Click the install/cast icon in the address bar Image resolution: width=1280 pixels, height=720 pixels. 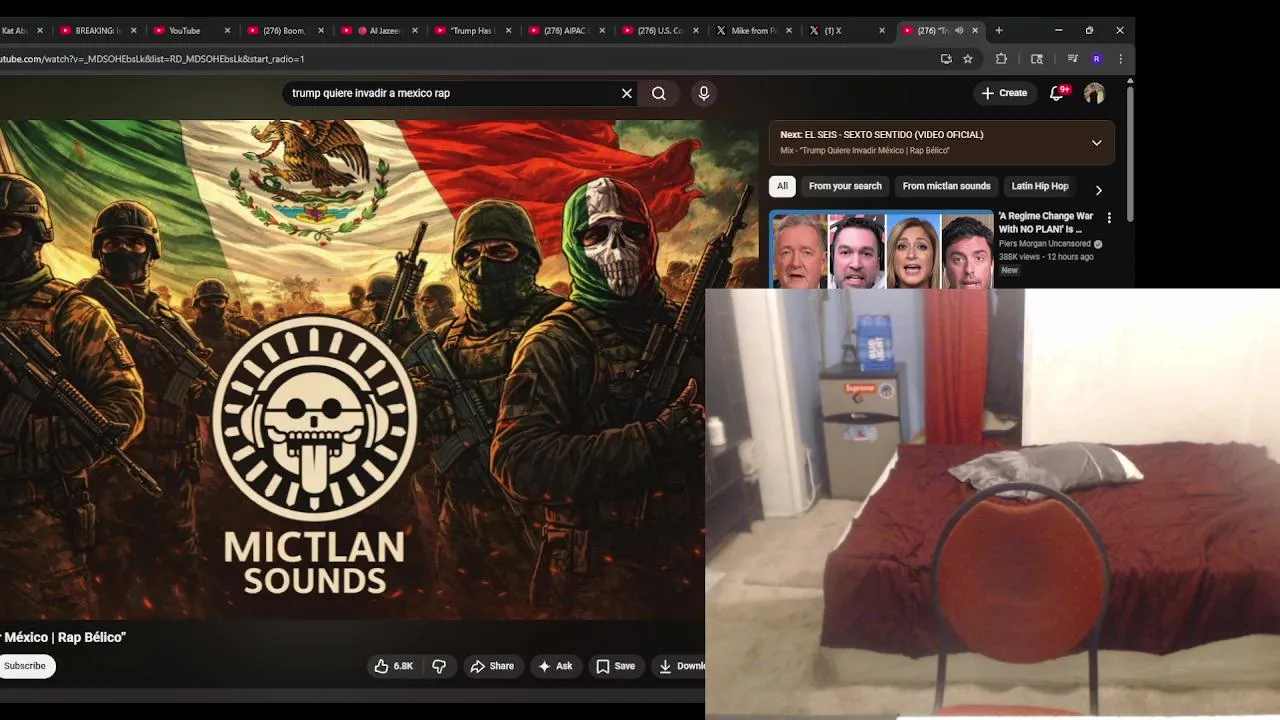click(946, 59)
